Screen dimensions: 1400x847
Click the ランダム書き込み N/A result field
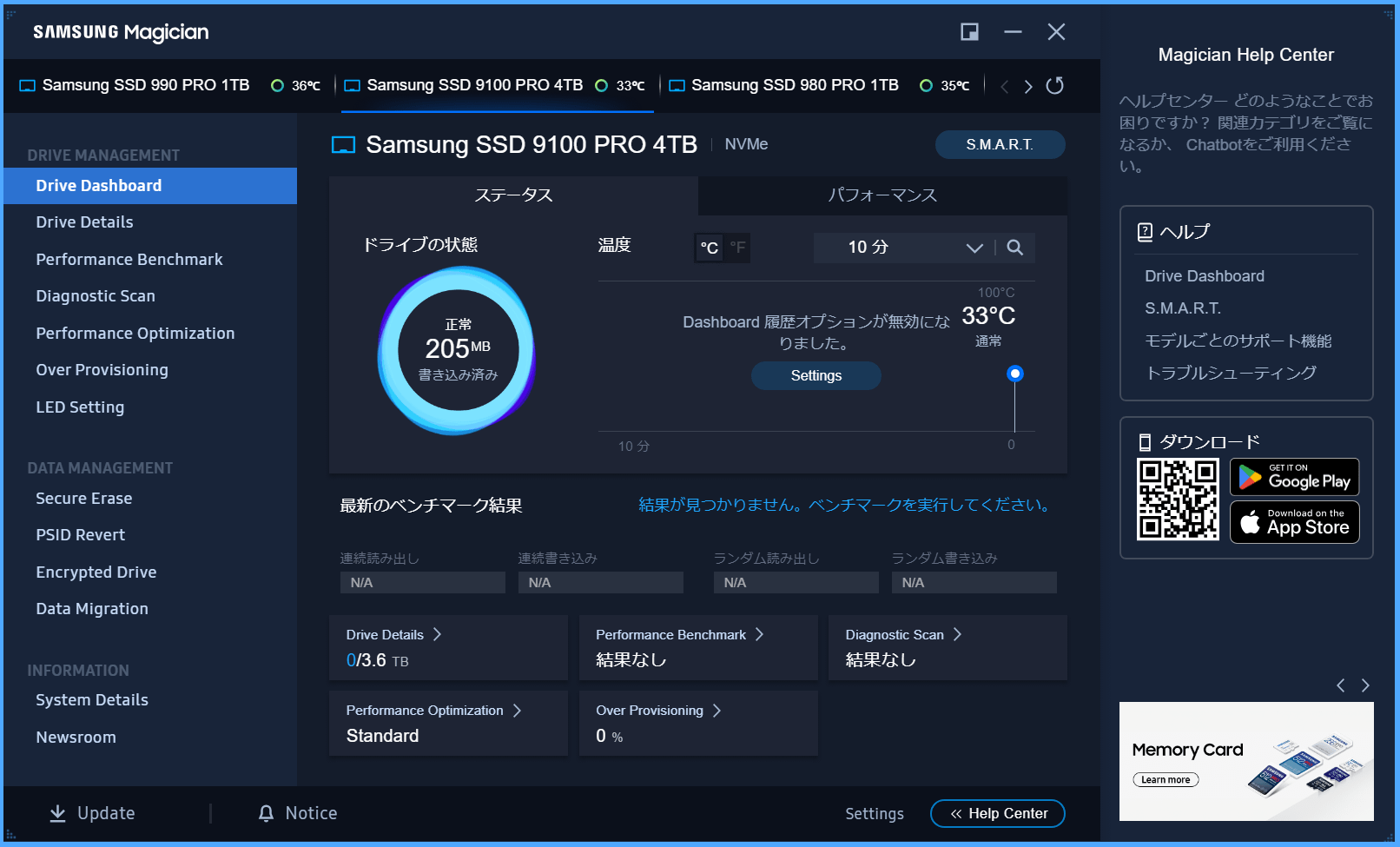[x=974, y=583]
